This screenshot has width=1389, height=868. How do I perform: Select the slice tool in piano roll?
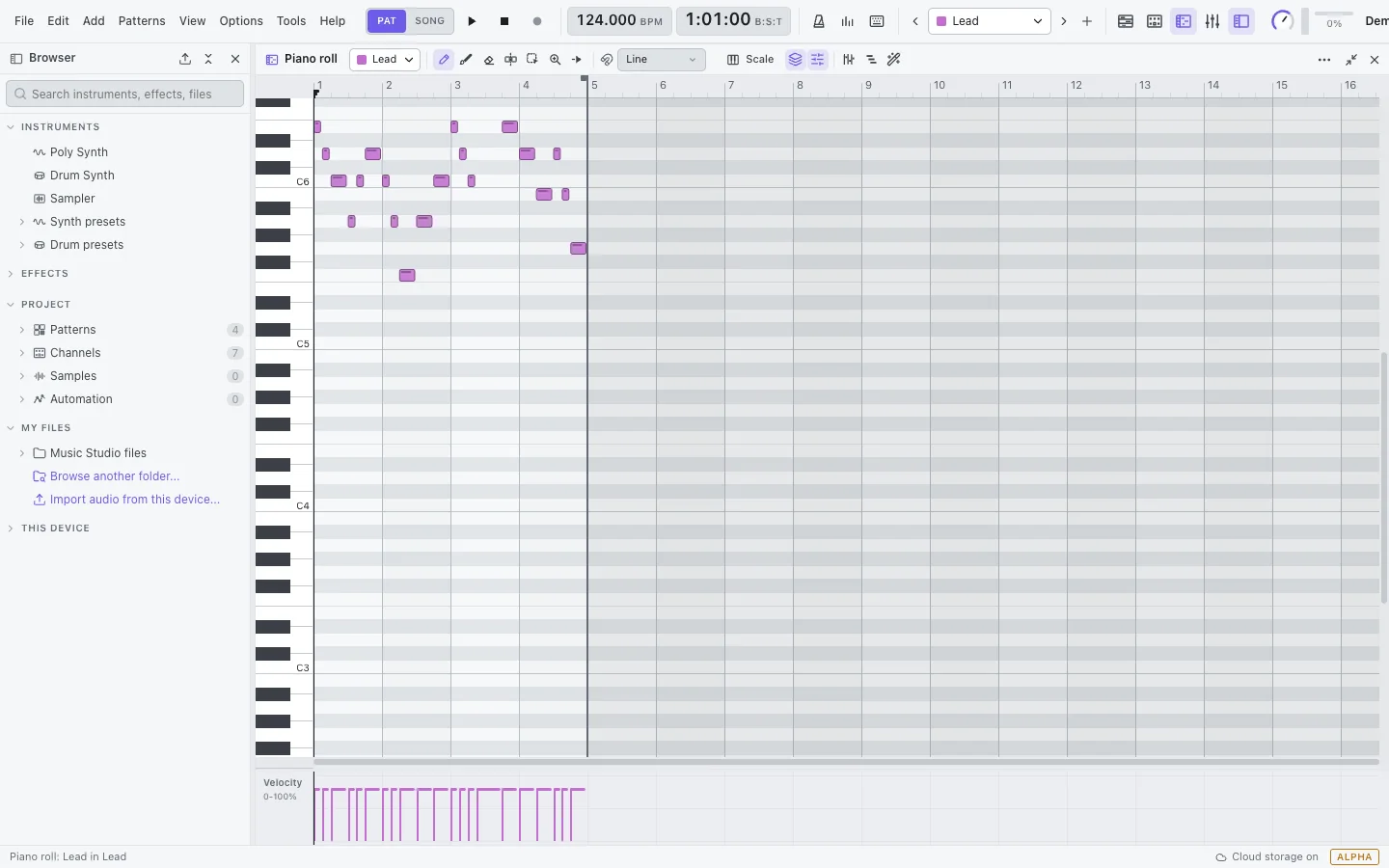510,60
